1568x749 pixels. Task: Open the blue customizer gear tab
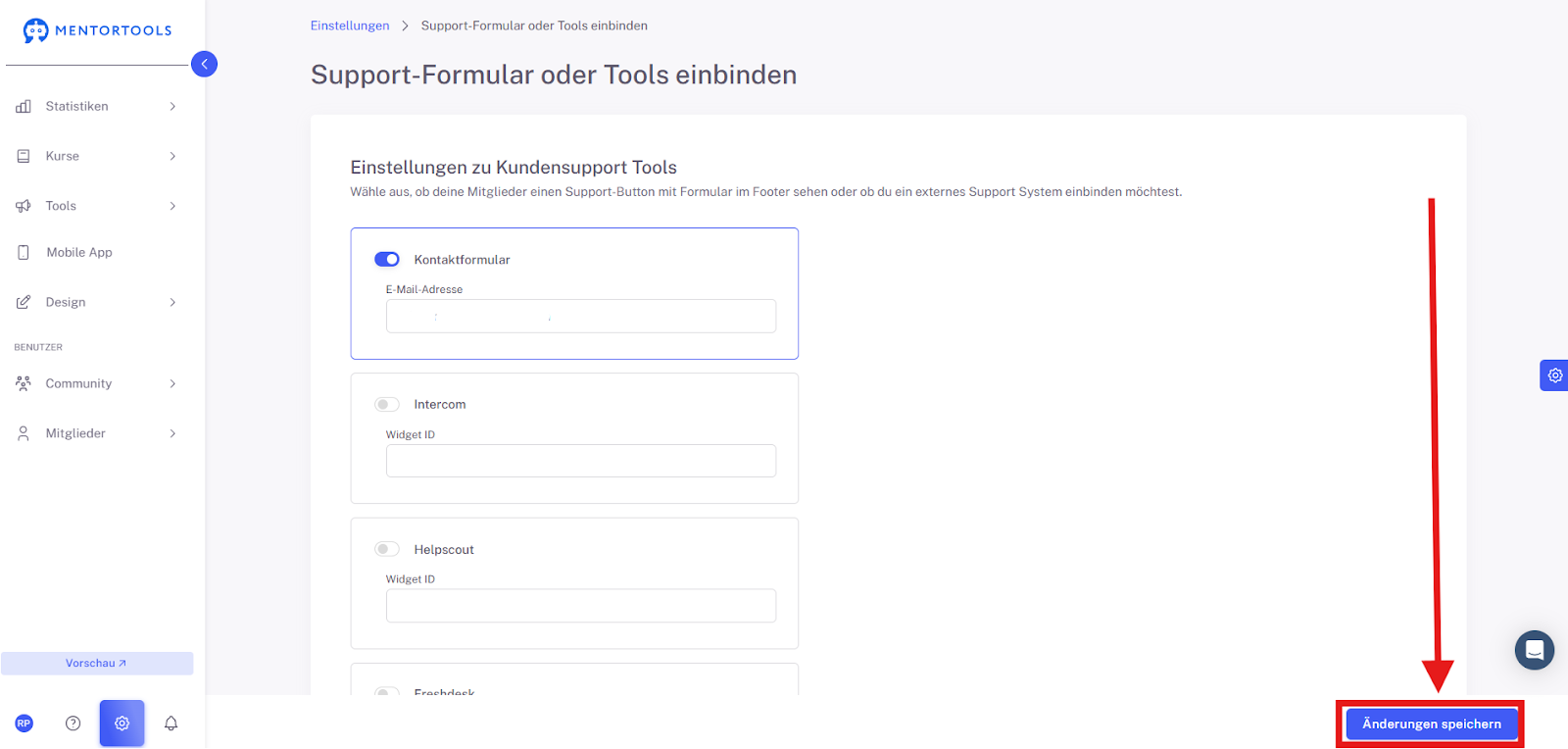[x=1554, y=375]
